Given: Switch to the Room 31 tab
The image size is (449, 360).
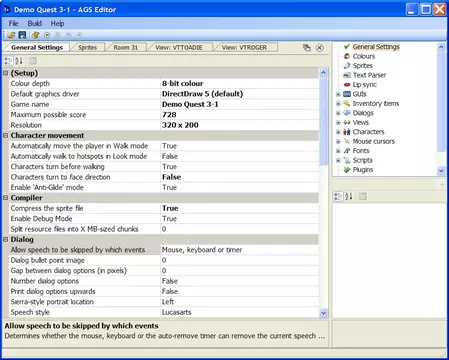Looking at the screenshot, I should coord(126,48).
